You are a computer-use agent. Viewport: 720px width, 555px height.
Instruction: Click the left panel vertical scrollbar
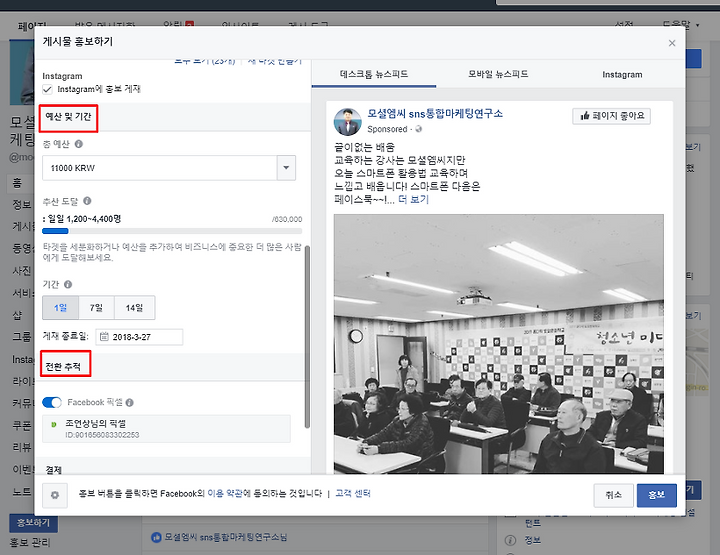pos(307,336)
